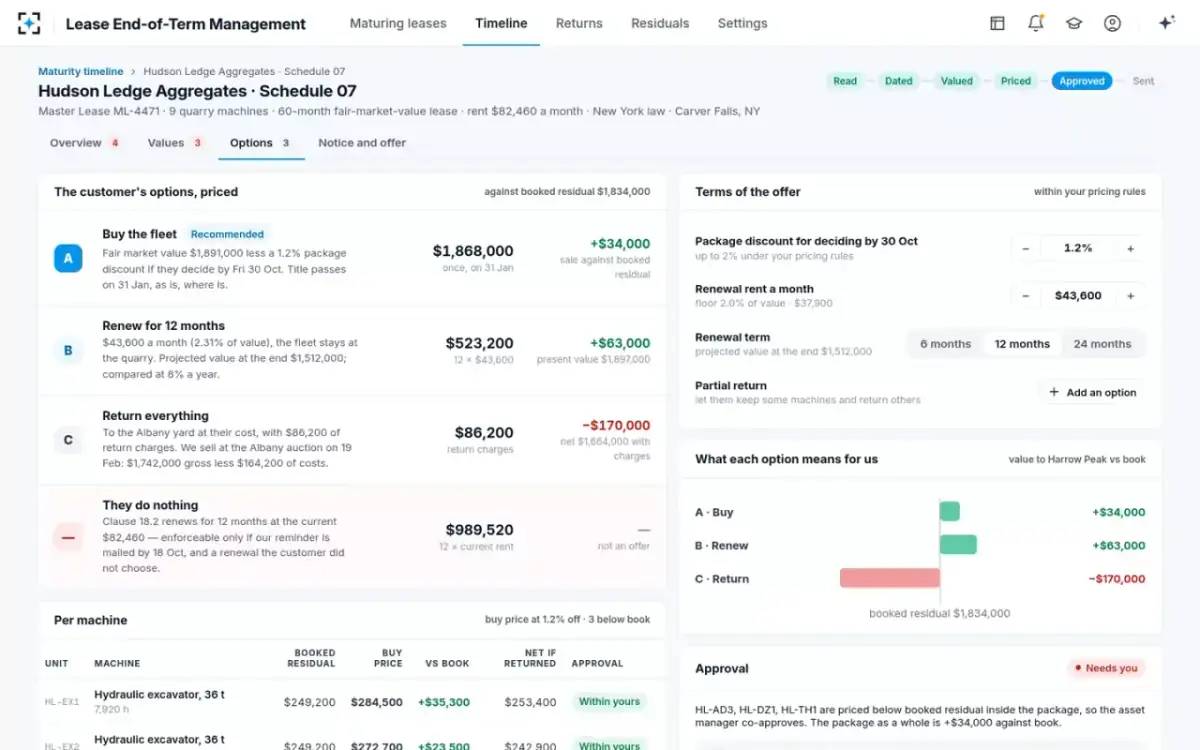Open the notifications bell
This screenshot has width=1200, height=750.
point(1036,23)
